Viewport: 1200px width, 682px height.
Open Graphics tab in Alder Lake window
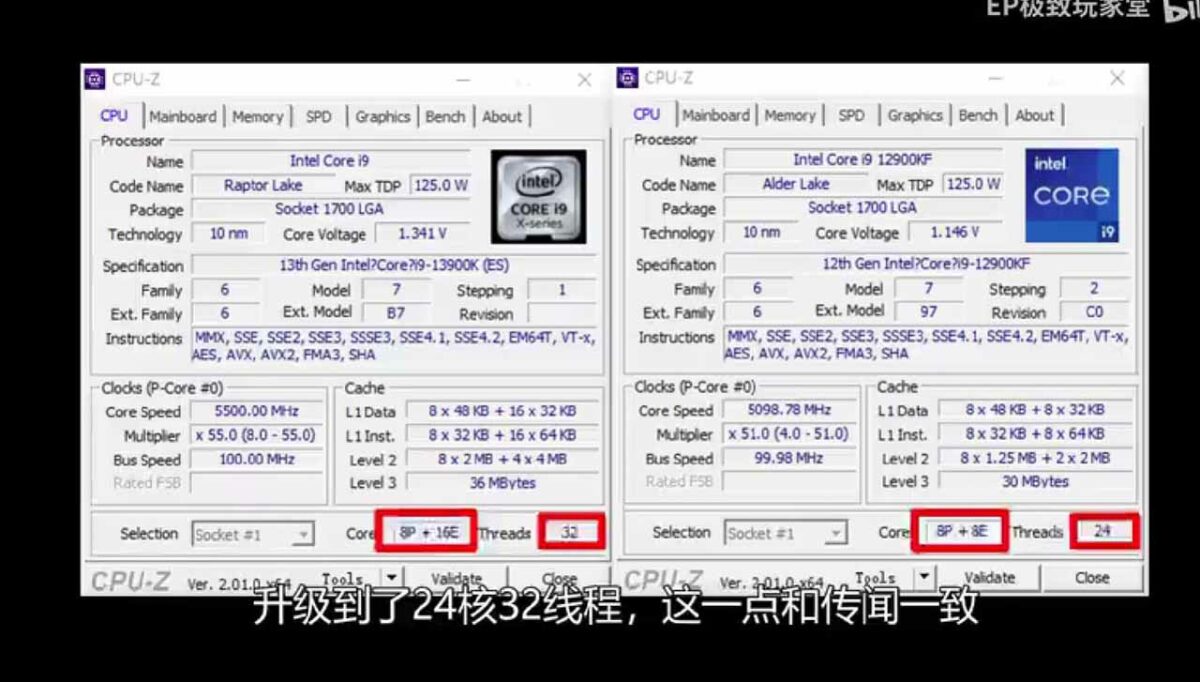915,116
